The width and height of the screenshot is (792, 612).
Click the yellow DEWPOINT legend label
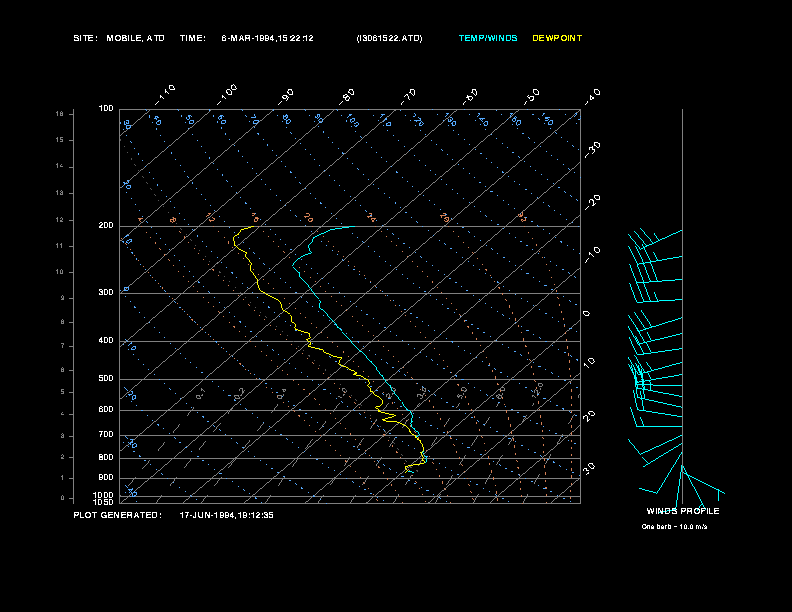click(x=557, y=38)
